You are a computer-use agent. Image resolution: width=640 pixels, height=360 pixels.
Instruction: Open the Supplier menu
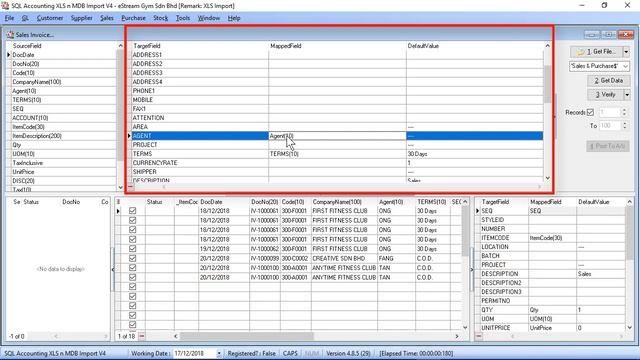81,18
